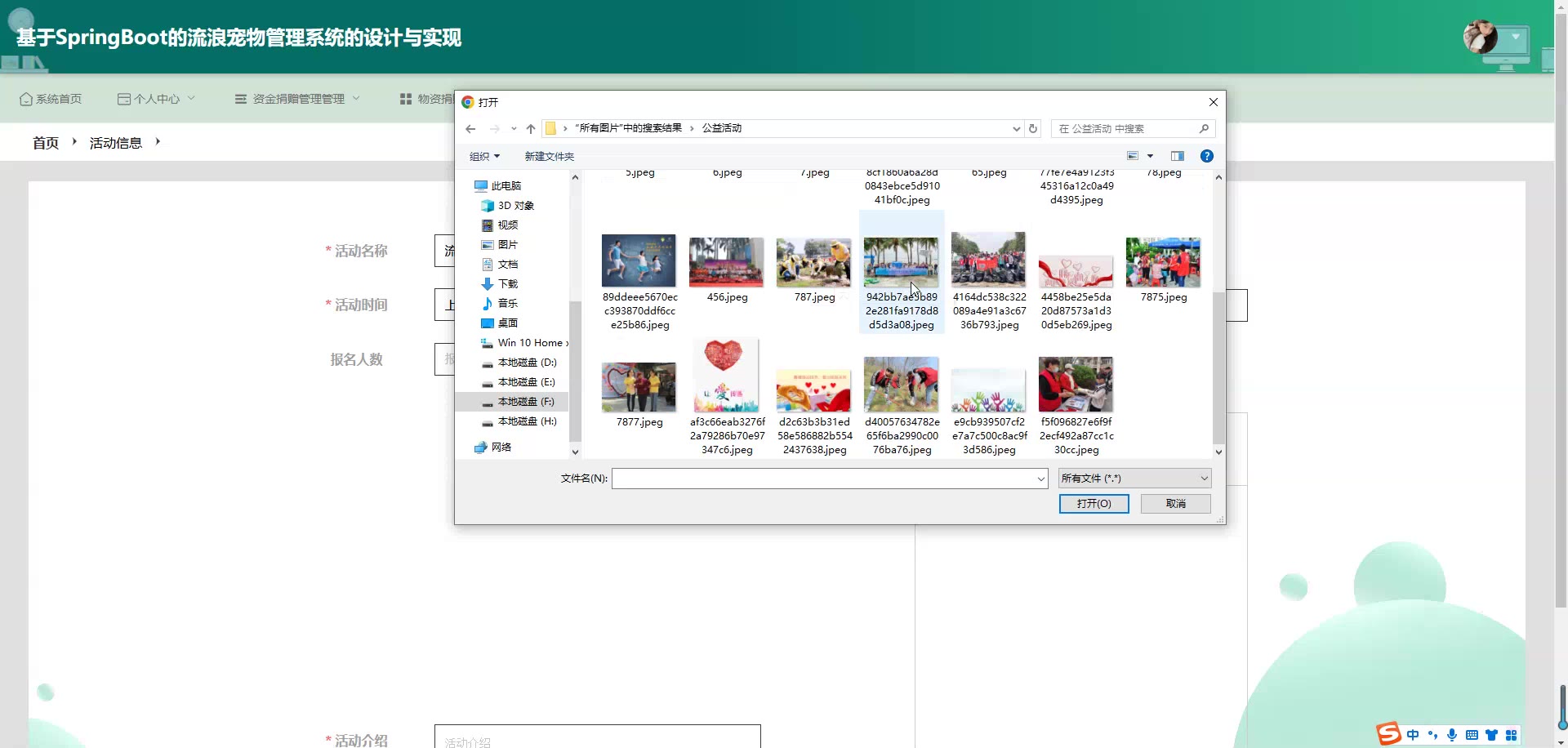Select the 456.jpeg thumbnail
This screenshot has width=1568, height=748.
726,263
